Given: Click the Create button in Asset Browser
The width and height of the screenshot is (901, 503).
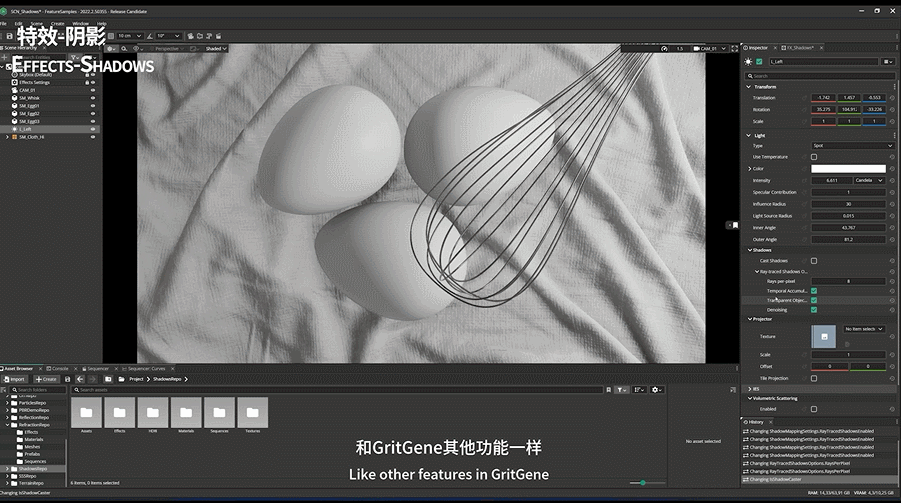Looking at the screenshot, I should pos(47,379).
